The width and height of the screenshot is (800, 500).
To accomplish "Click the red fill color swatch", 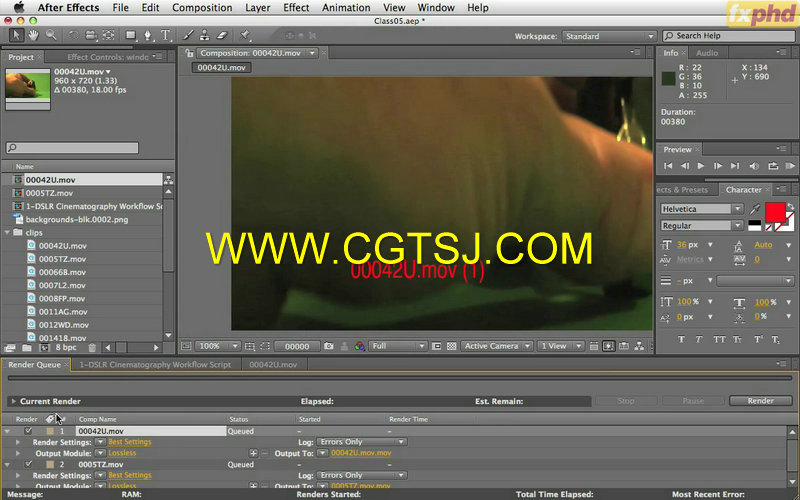I will [x=775, y=212].
